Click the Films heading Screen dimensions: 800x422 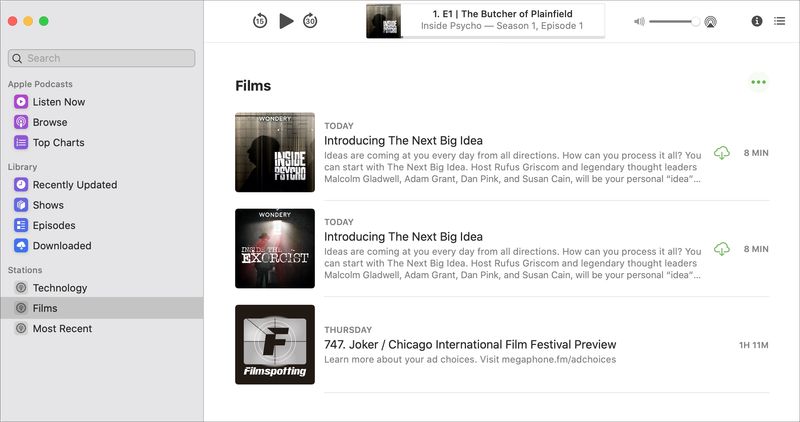click(x=253, y=86)
